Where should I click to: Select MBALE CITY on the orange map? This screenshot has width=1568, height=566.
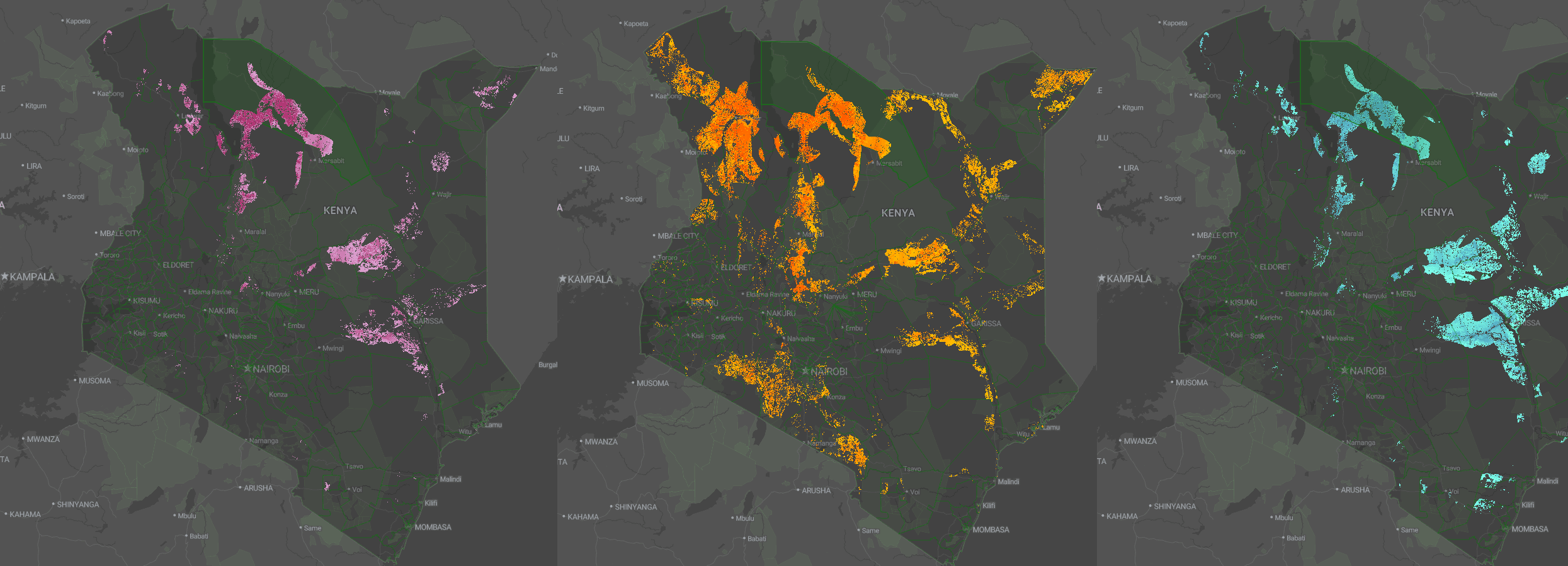[x=678, y=236]
